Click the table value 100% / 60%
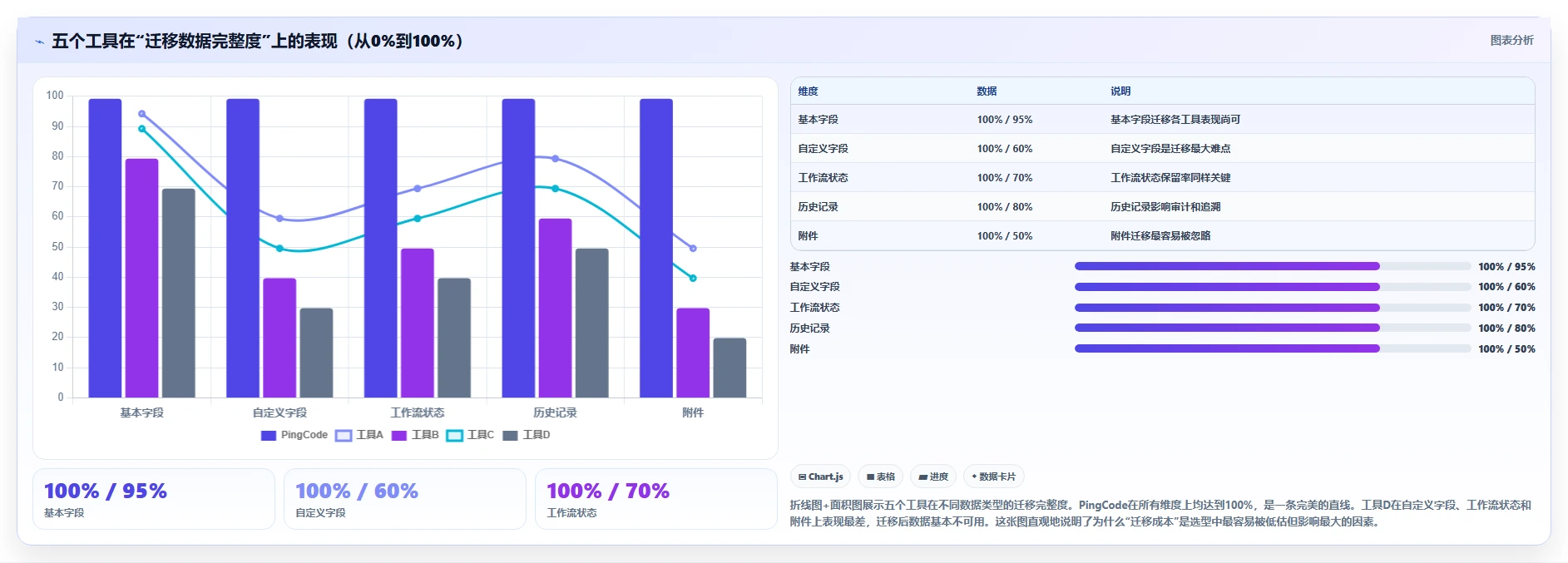The width and height of the screenshot is (1568, 563). [x=1005, y=149]
